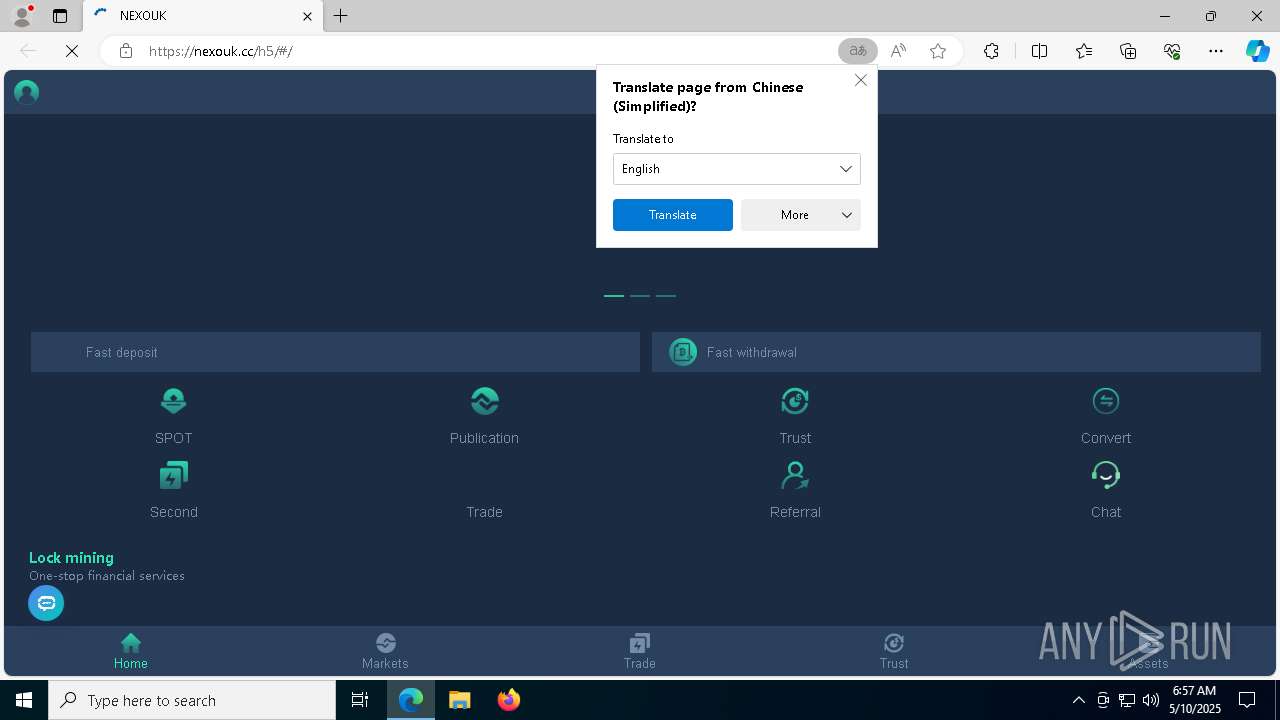Click the One-stop financial services text
1280x720 pixels.
point(107,576)
